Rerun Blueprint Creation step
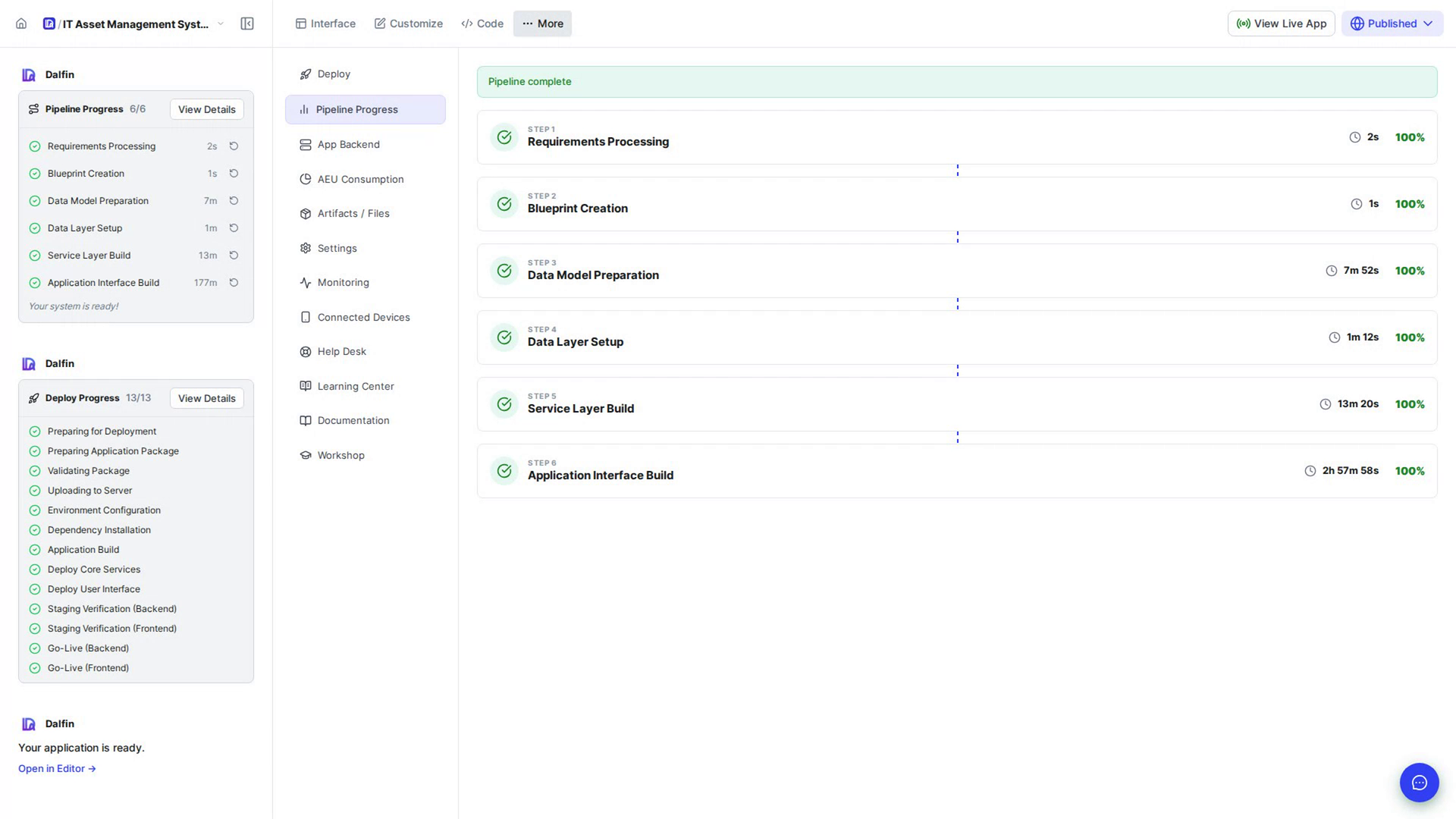 pos(234,174)
